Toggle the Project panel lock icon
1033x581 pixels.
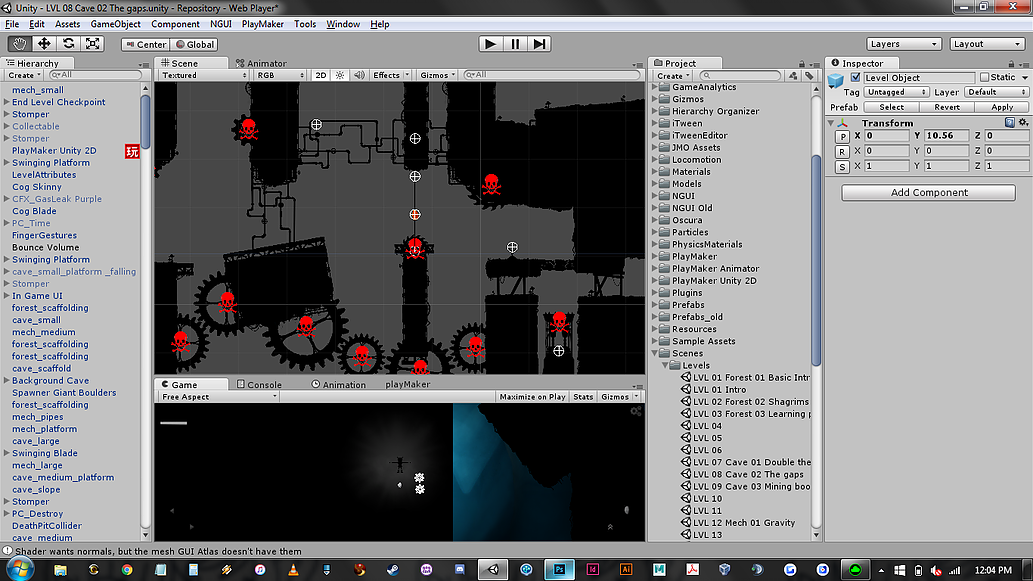(x=802, y=64)
